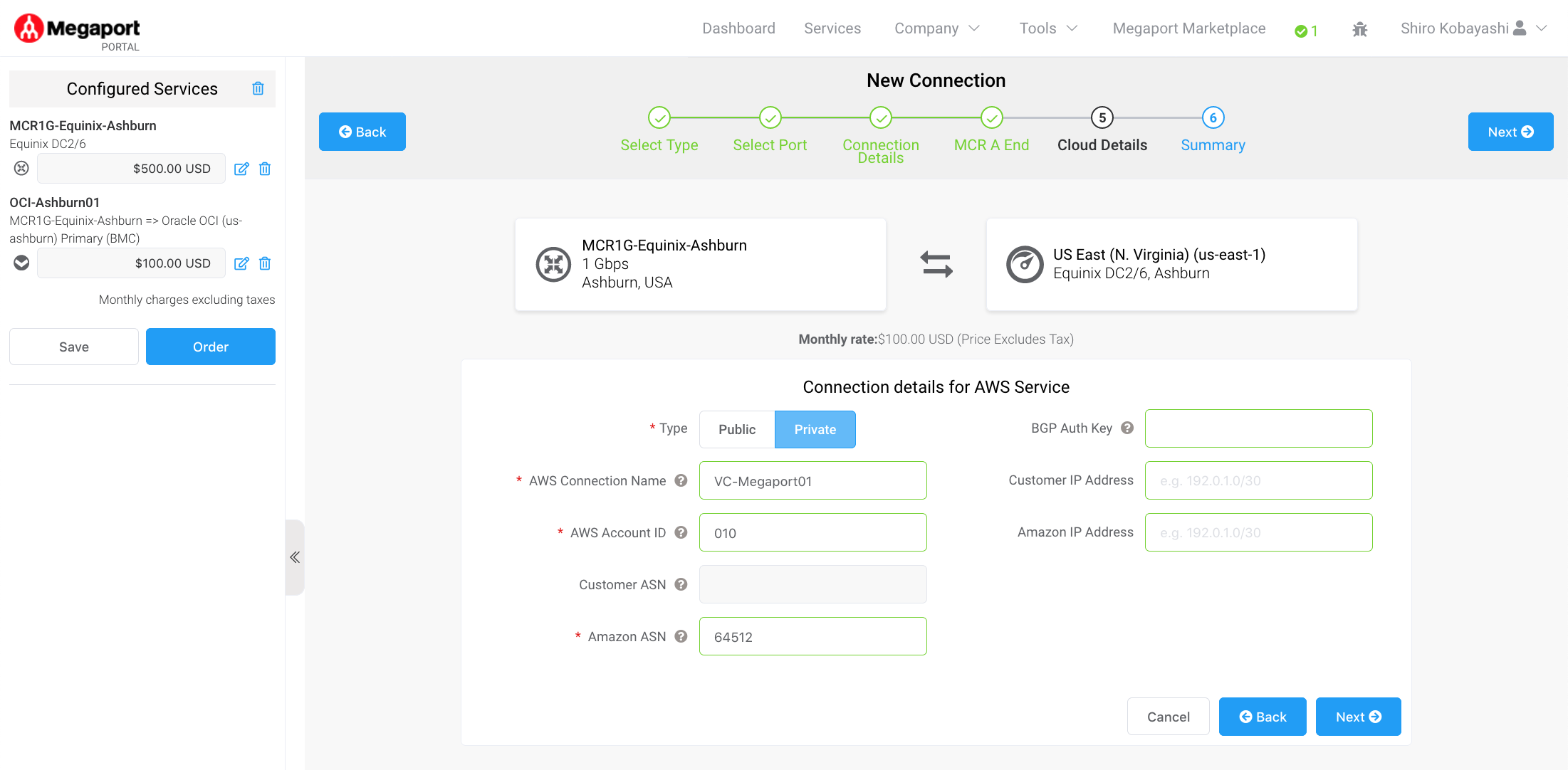Show help for AWS Account ID
The height and width of the screenshot is (770, 1568).
point(681,532)
